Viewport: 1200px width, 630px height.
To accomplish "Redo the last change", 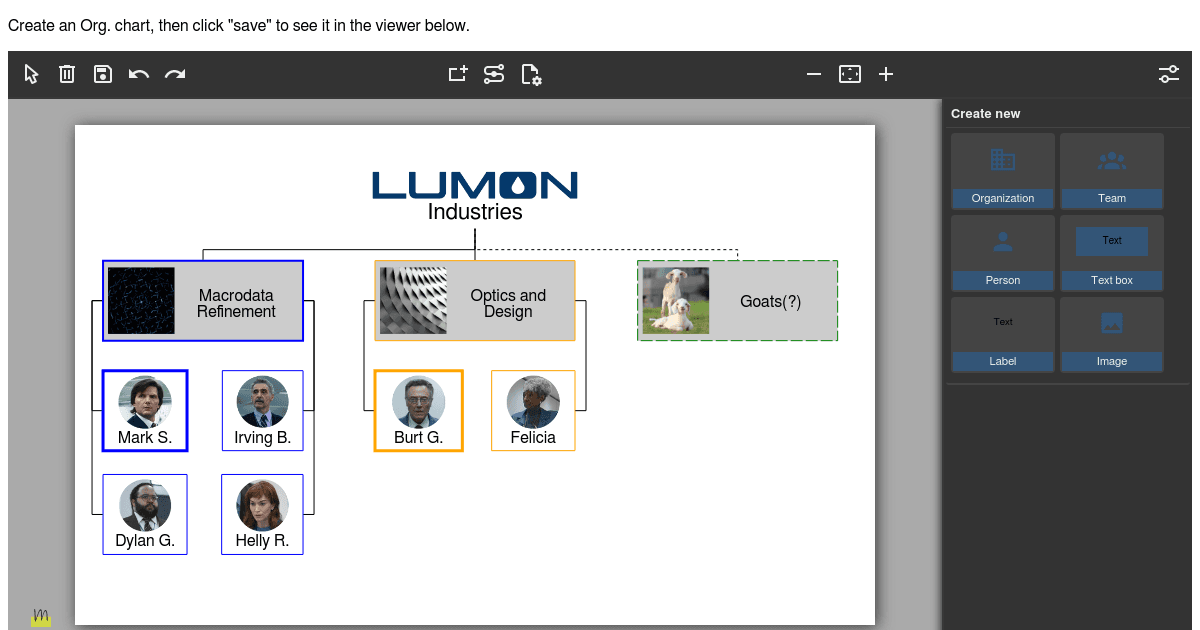I will pyautogui.click(x=175, y=74).
